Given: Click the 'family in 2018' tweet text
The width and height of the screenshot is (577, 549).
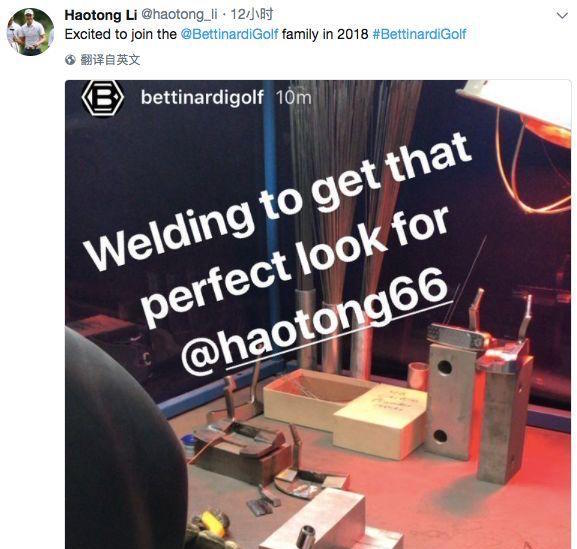Looking at the screenshot, I should (325, 34).
